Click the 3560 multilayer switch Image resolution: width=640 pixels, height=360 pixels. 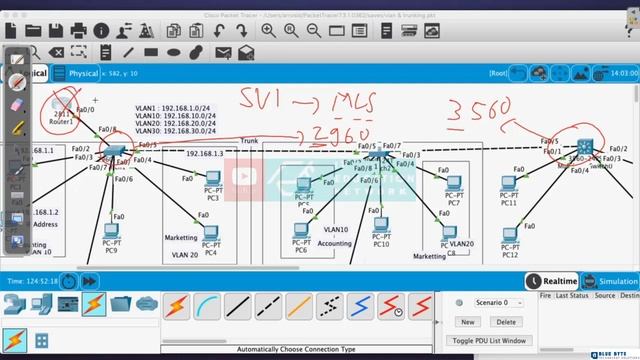pos(585,147)
